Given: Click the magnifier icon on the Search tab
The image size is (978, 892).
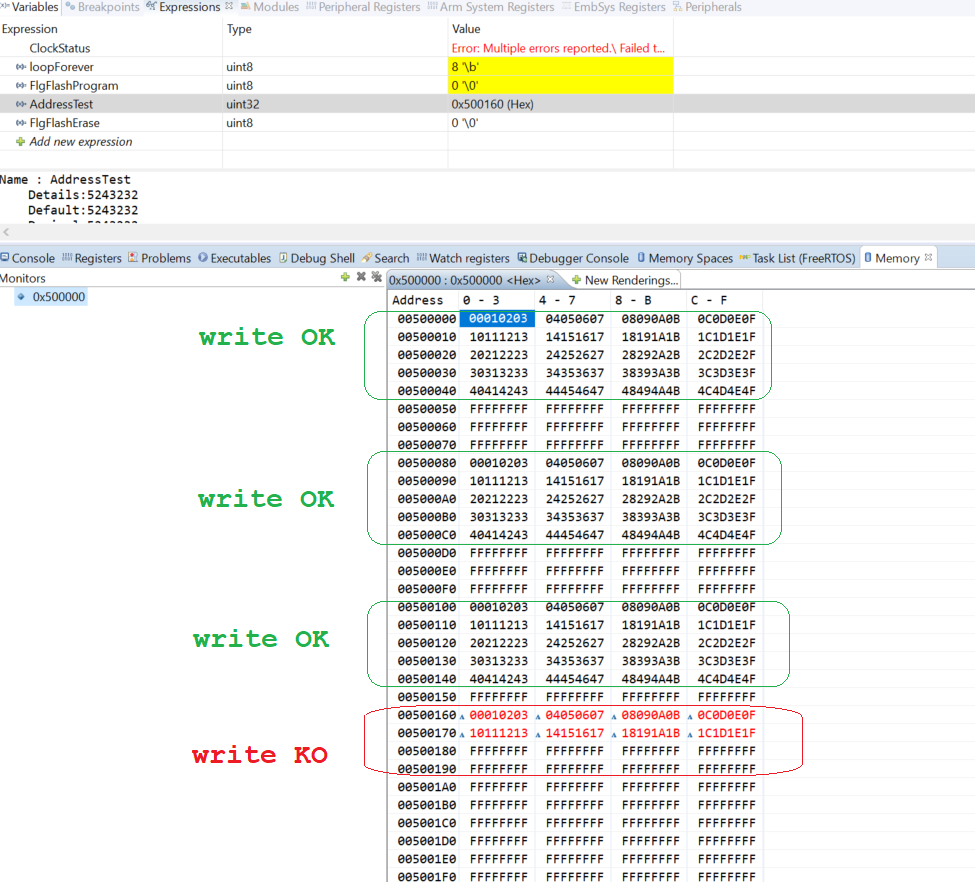Looking at the screenshot, I should click(x=367, y=257).
